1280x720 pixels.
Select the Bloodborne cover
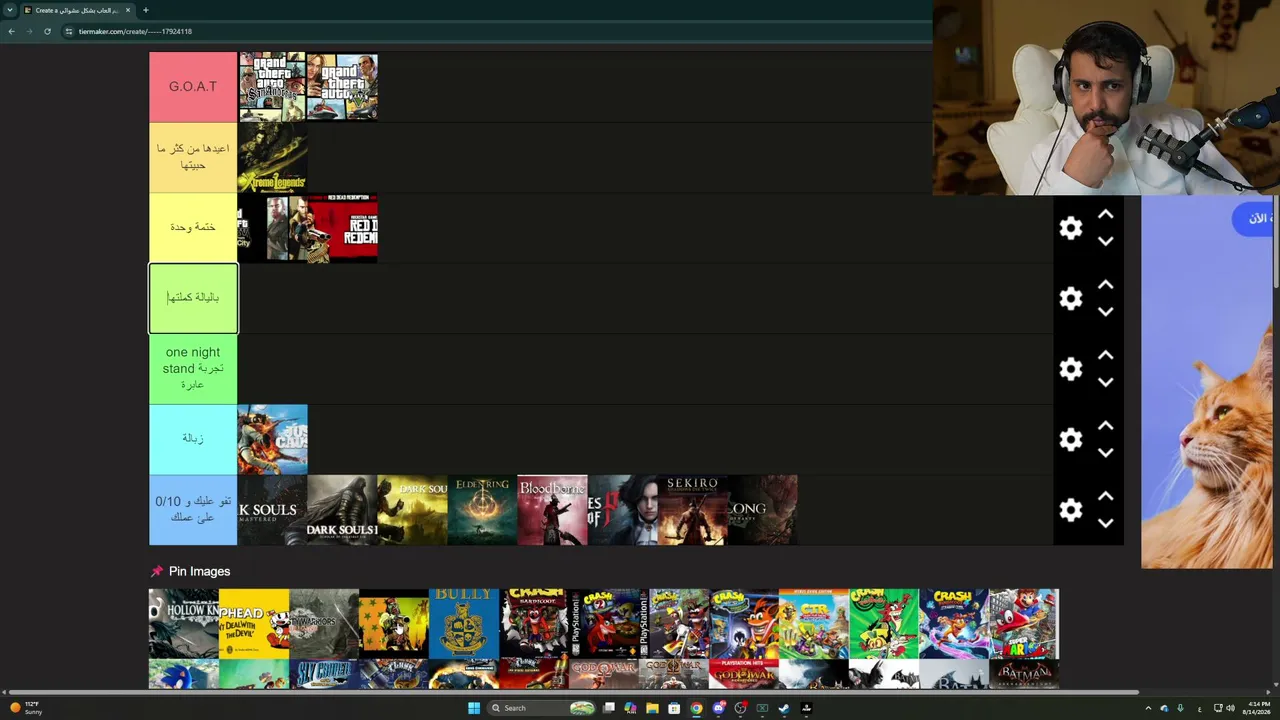click(x=552, y=510)
